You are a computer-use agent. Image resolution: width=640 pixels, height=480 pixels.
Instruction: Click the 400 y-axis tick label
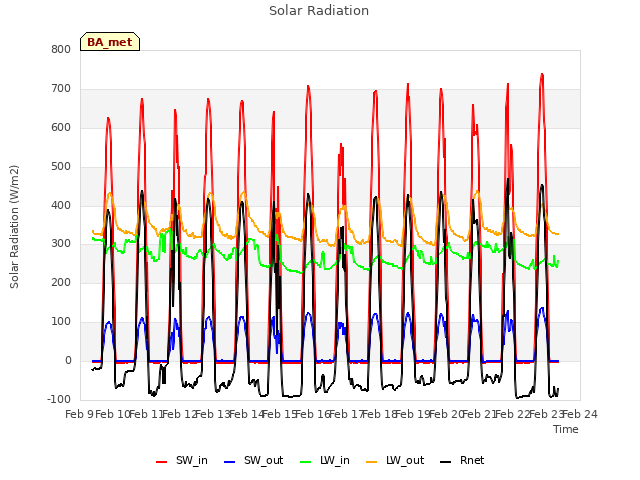[61, 205]
